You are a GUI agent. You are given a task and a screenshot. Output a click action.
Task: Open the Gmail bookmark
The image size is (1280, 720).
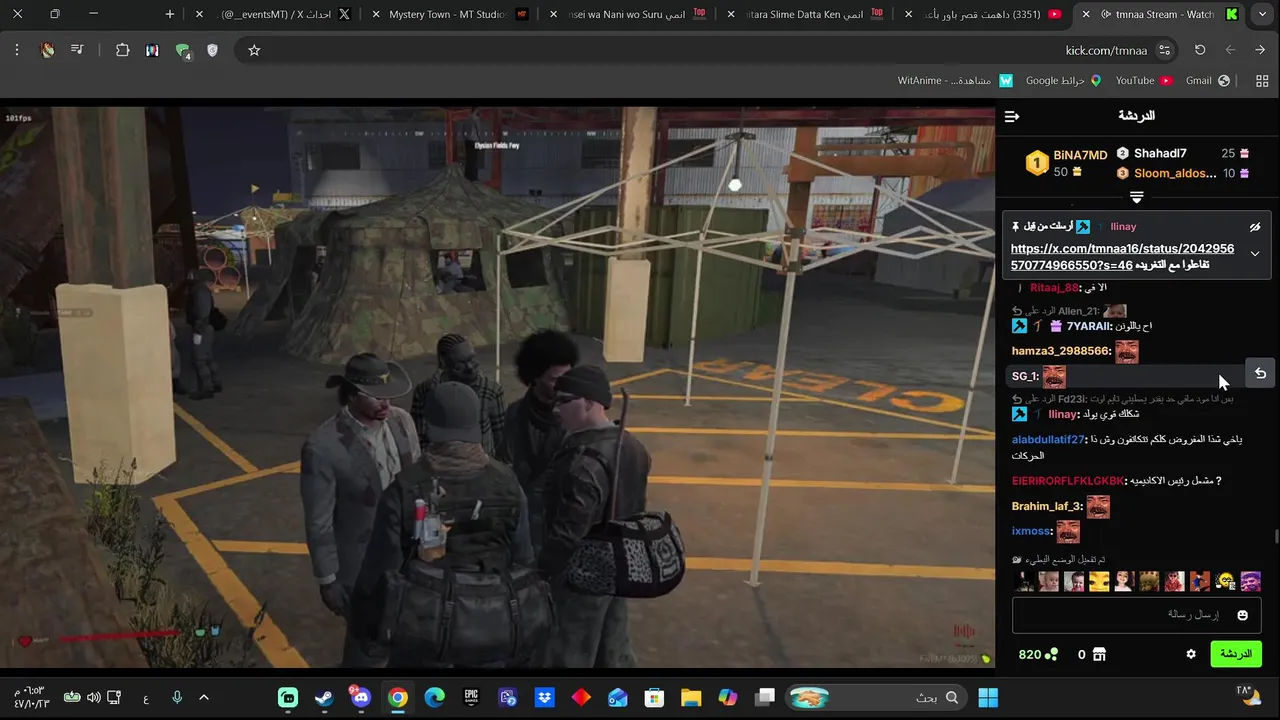[1208, 80]
